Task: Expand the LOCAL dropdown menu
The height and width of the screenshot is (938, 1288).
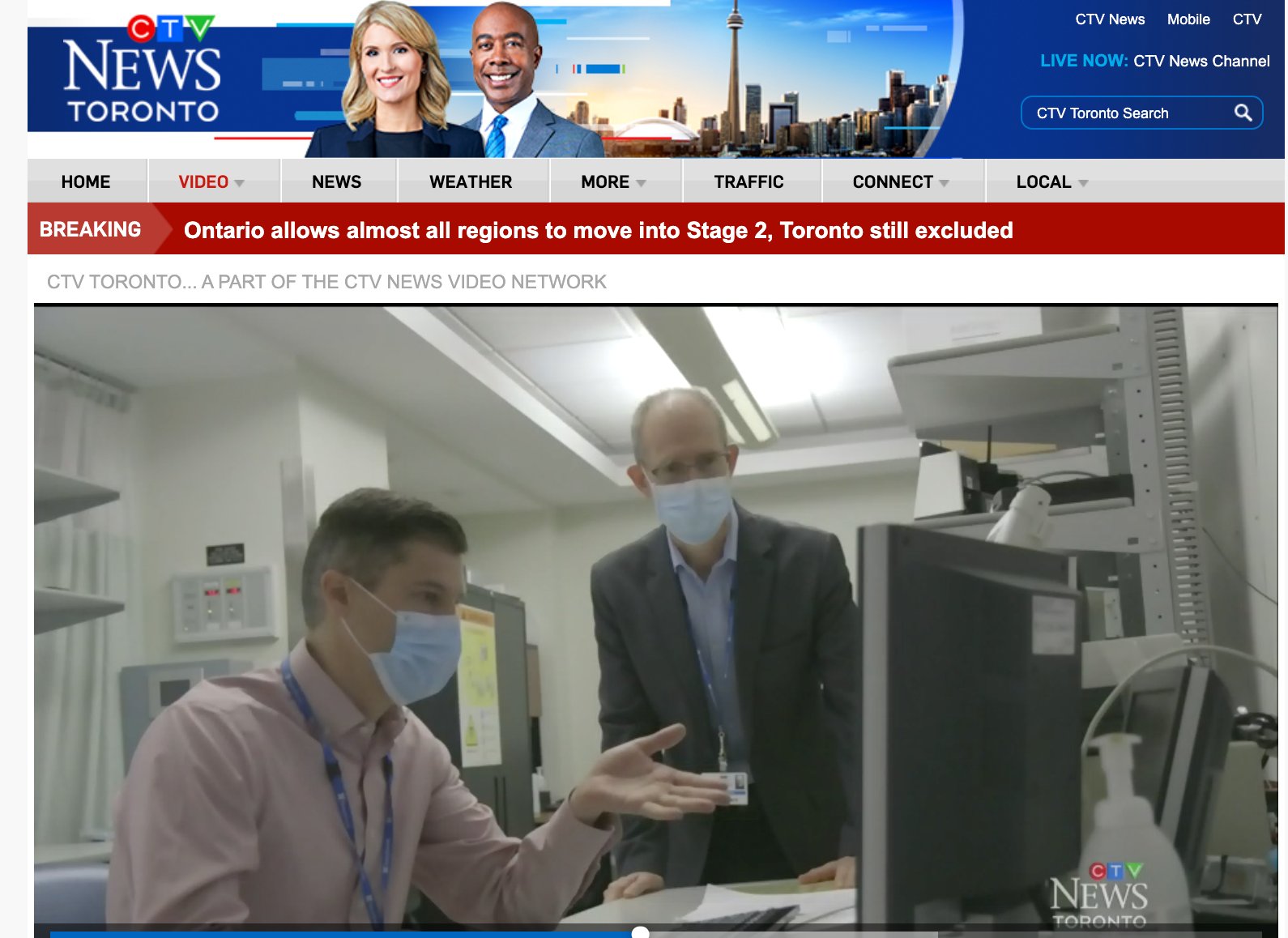Action: coord(1051,181)
